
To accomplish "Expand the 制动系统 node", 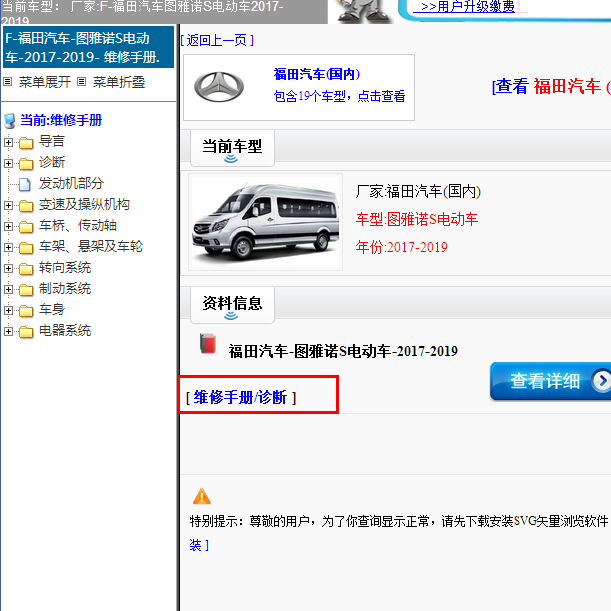I will (8, 290).
